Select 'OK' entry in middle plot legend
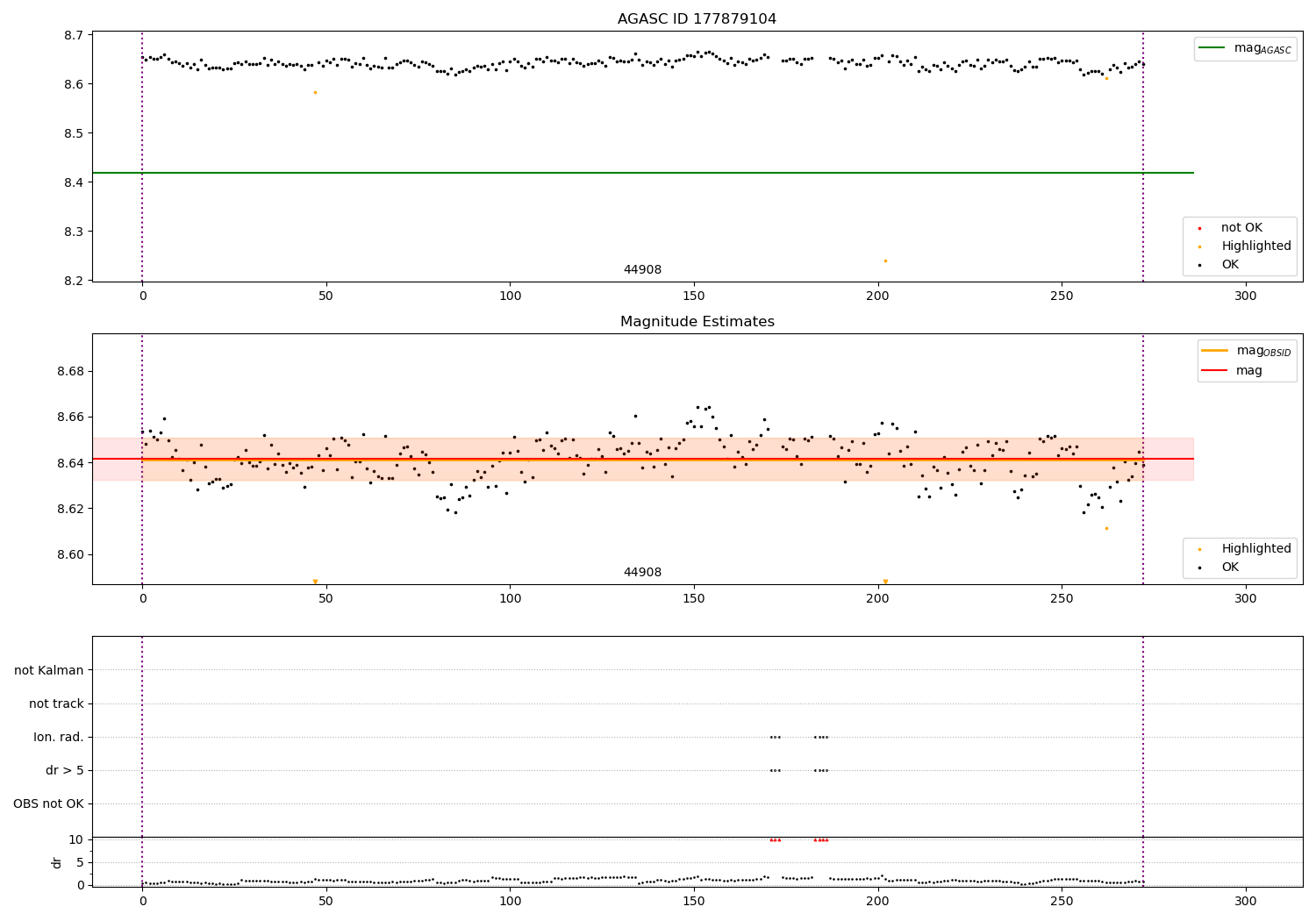This screenshot has height=921, width=1316. pyautogui.click(x=1219, y=568)
